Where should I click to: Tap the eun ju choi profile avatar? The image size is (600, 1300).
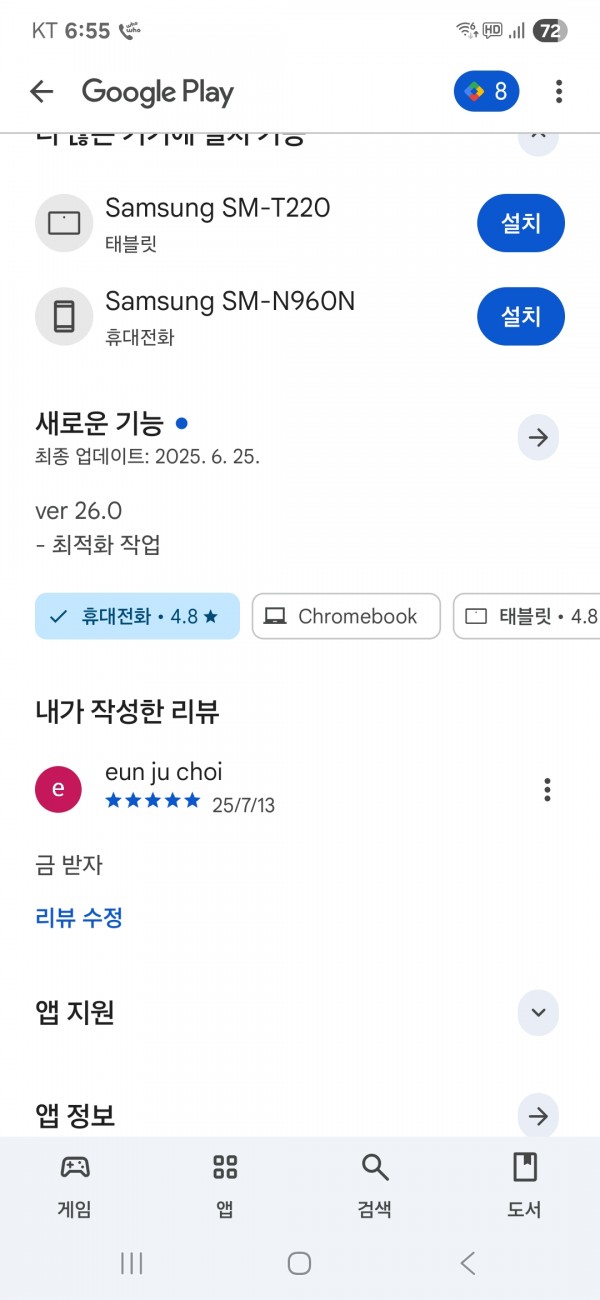(x=58, y=789)
